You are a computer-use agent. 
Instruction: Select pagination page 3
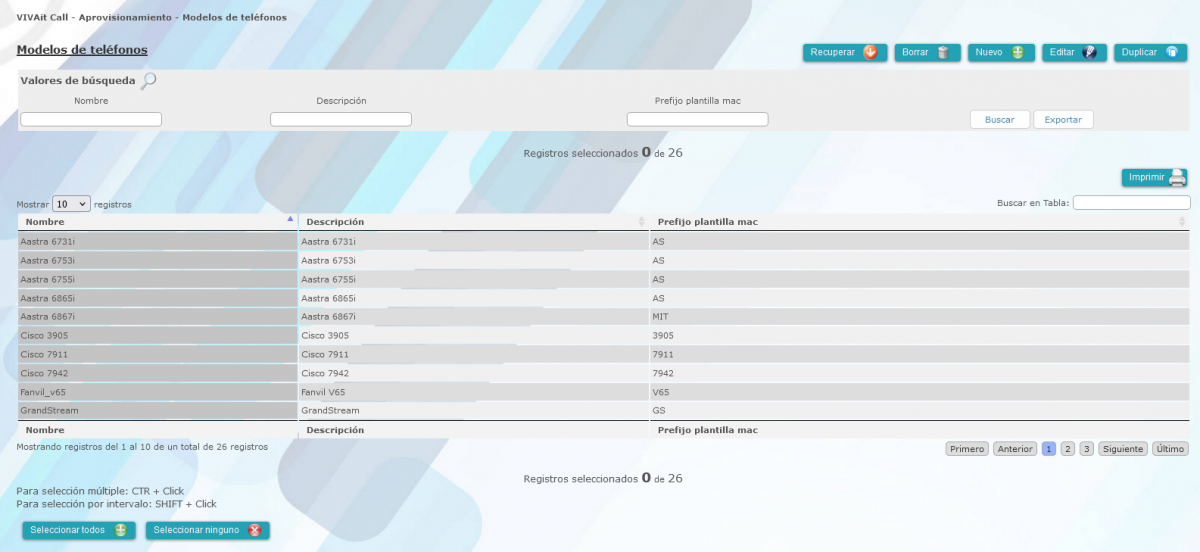(1086, 449)
